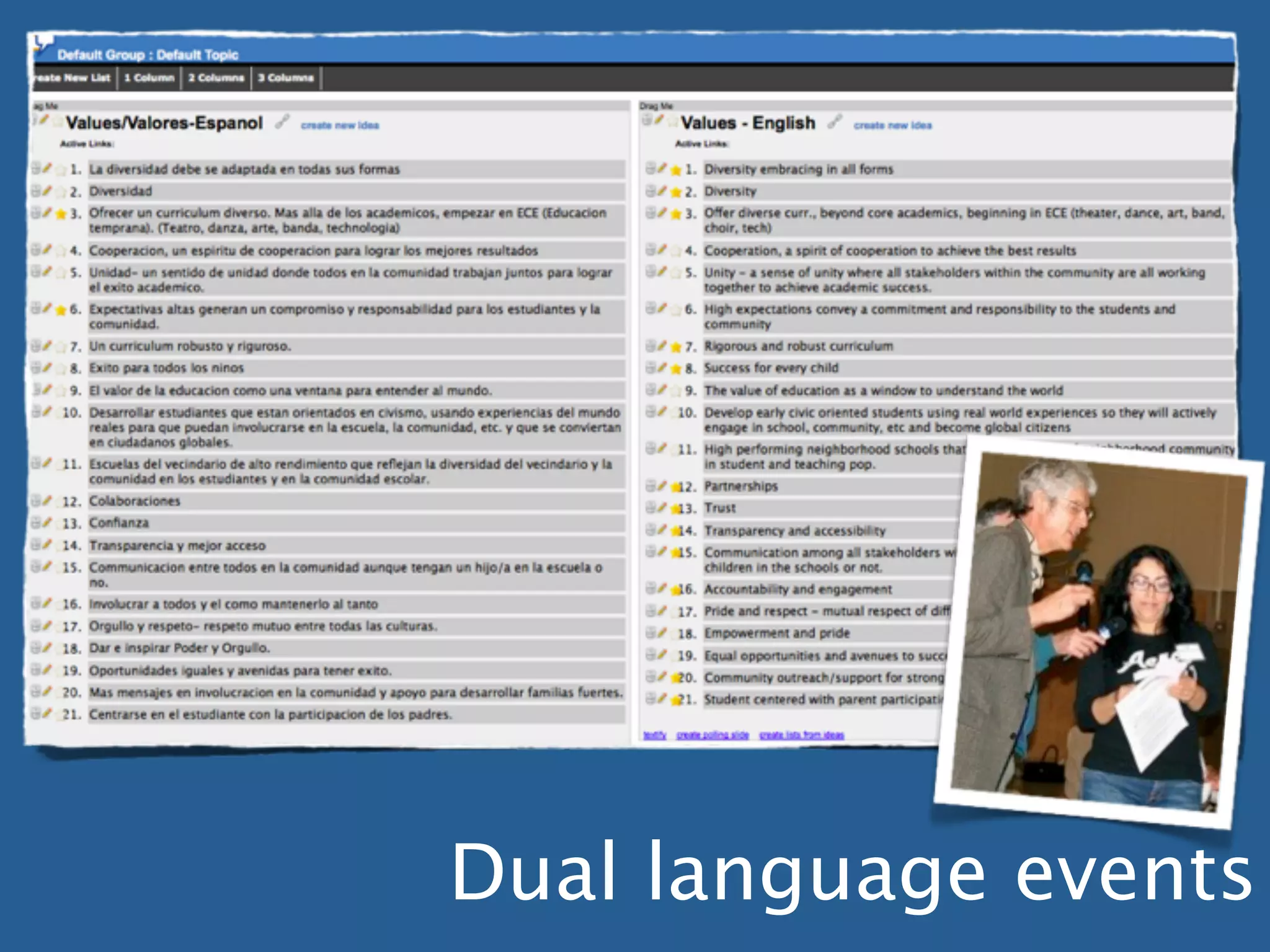The height and width of the screenshot is (952, 1270).
Task: Select Spanish idea 'Oportunidades iguales y avenidas'
Action: coord(241,671)
